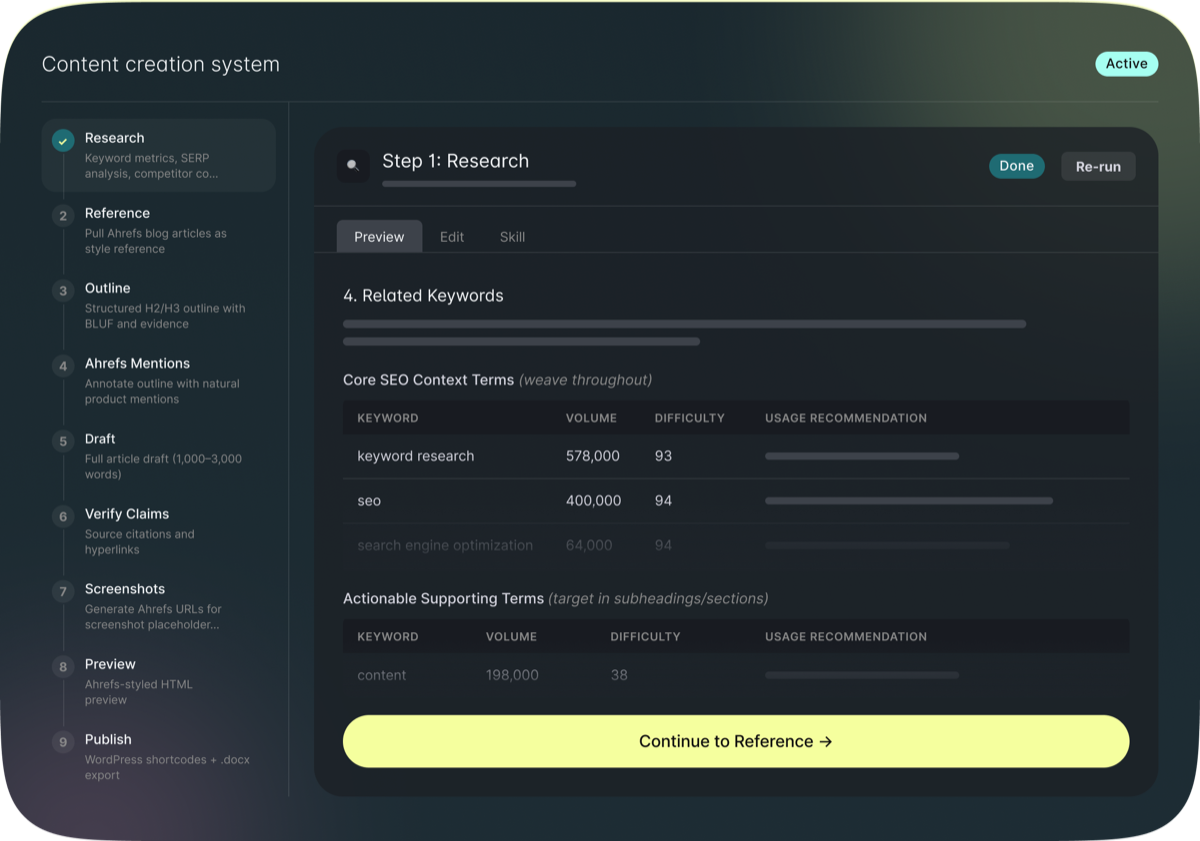Click 'WordPress shortcodes + .docx export' description

tap(167, 767)
